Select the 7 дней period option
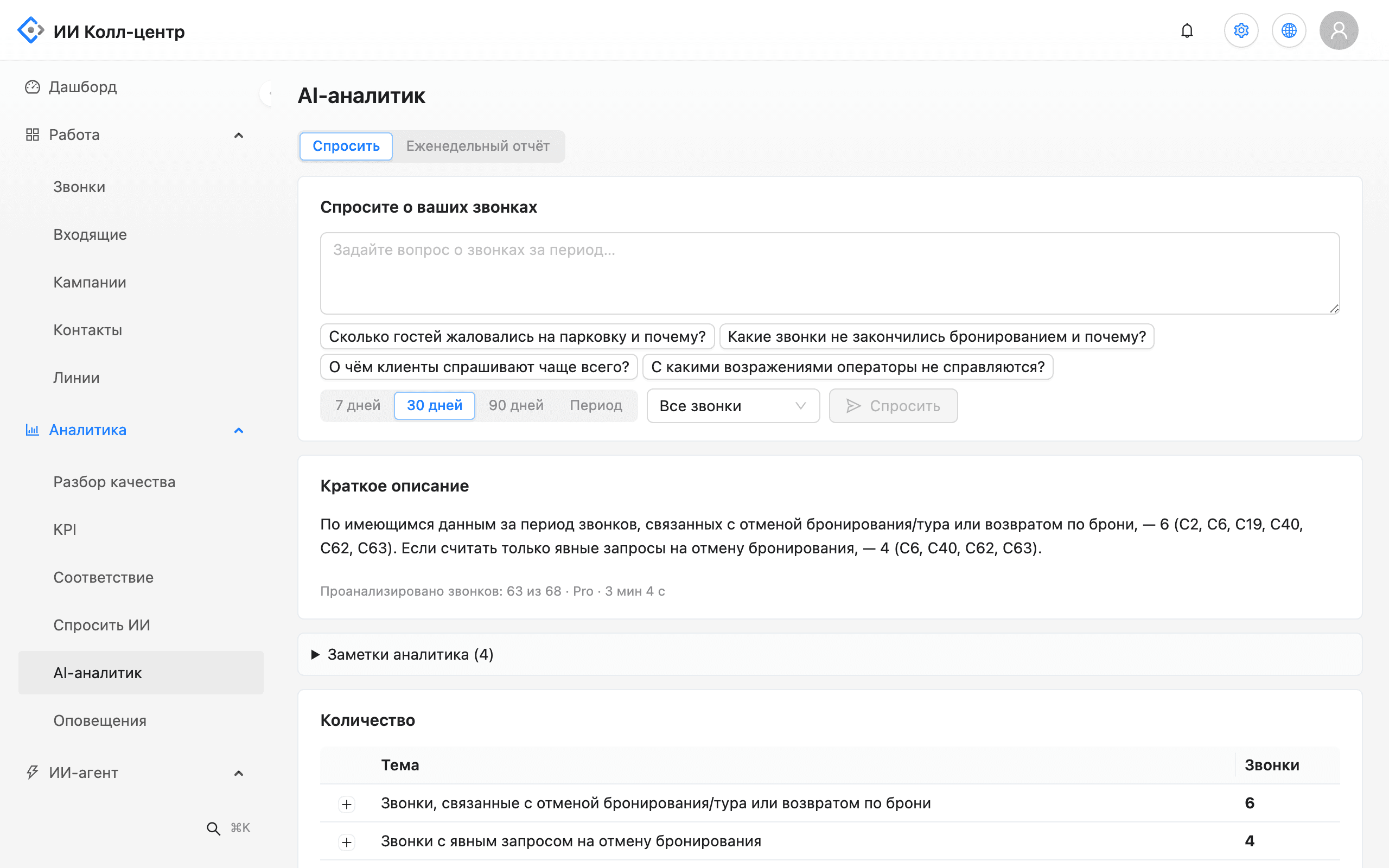The width and height of the screenshot is (1389, 868). pyautogui.click(x=358, y=405)
